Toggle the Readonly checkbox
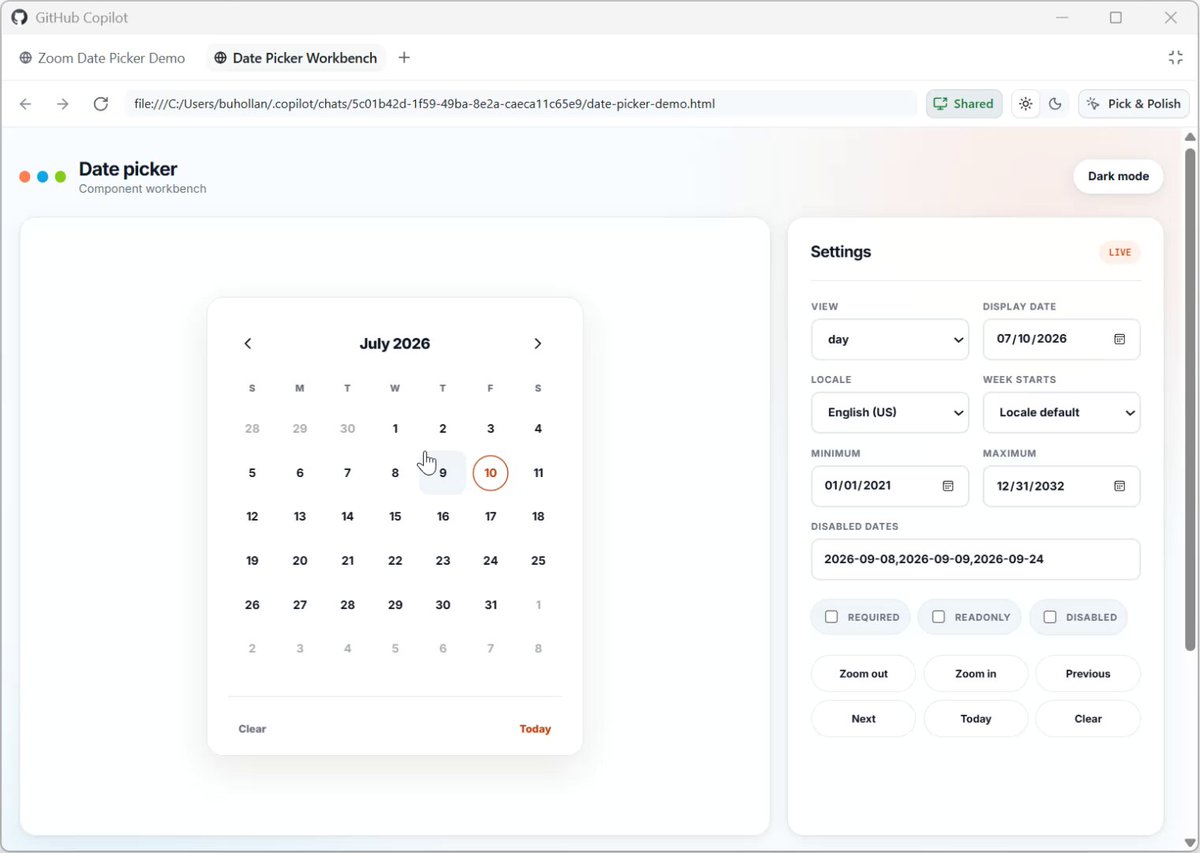The height and width of the screenshot is (853, 1200). [x=938, y=617]
